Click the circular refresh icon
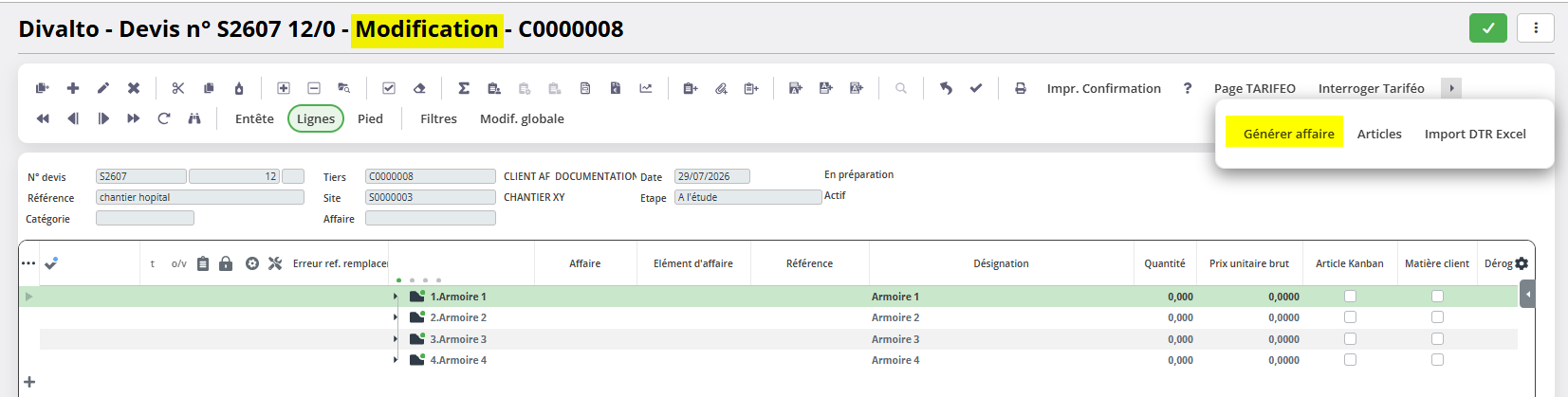 click(x=164, y=118)
